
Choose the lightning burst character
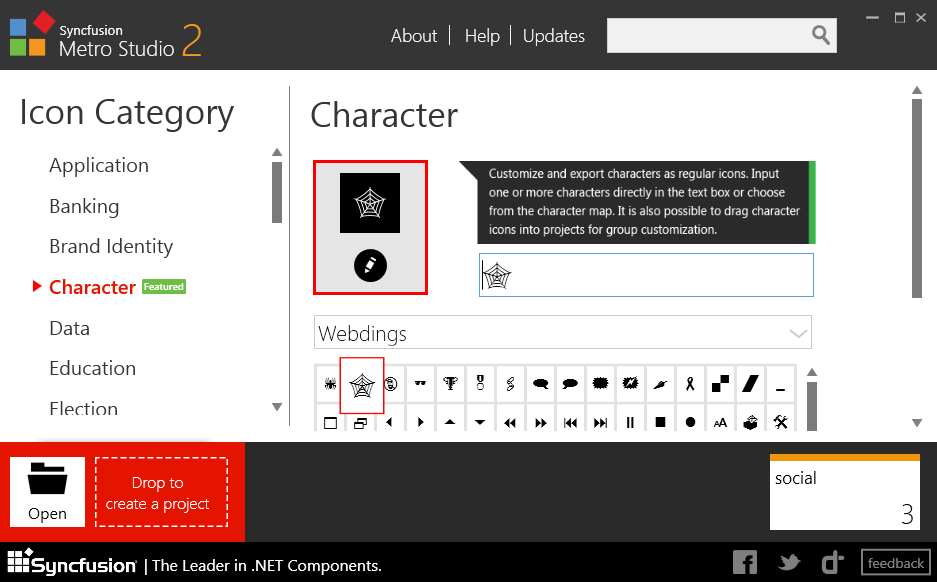pyautogui.click(x=630, y=384)
